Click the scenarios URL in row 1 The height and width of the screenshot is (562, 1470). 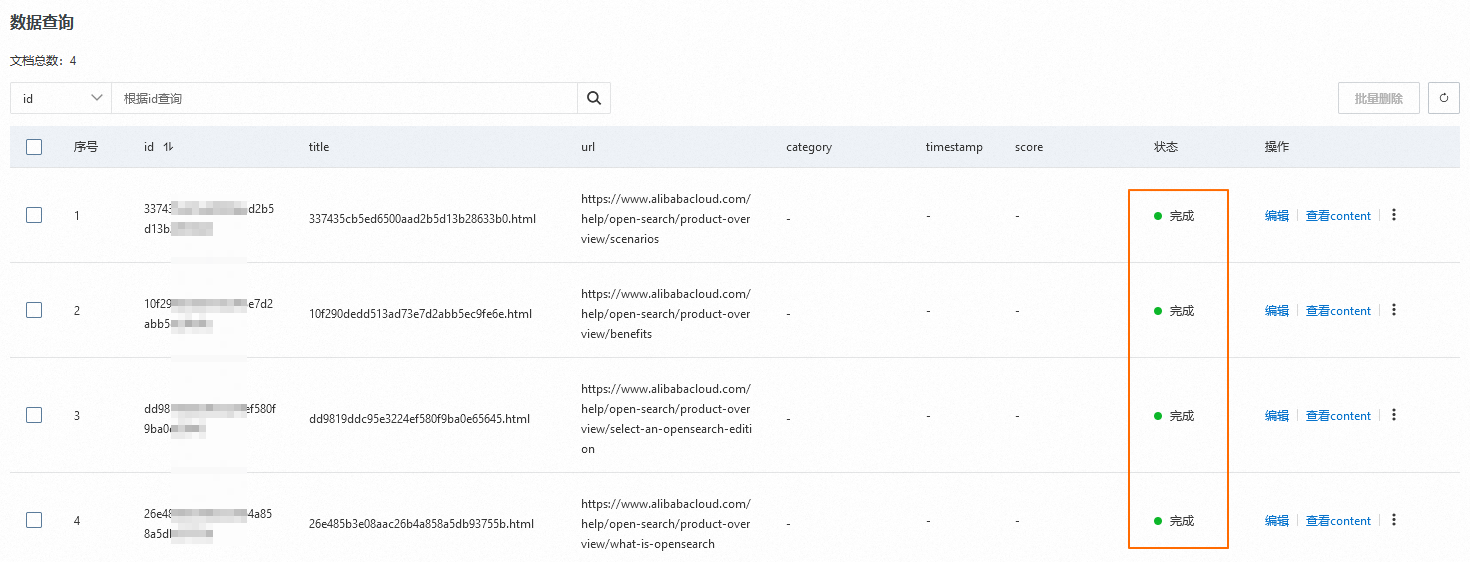coord(665,219)
